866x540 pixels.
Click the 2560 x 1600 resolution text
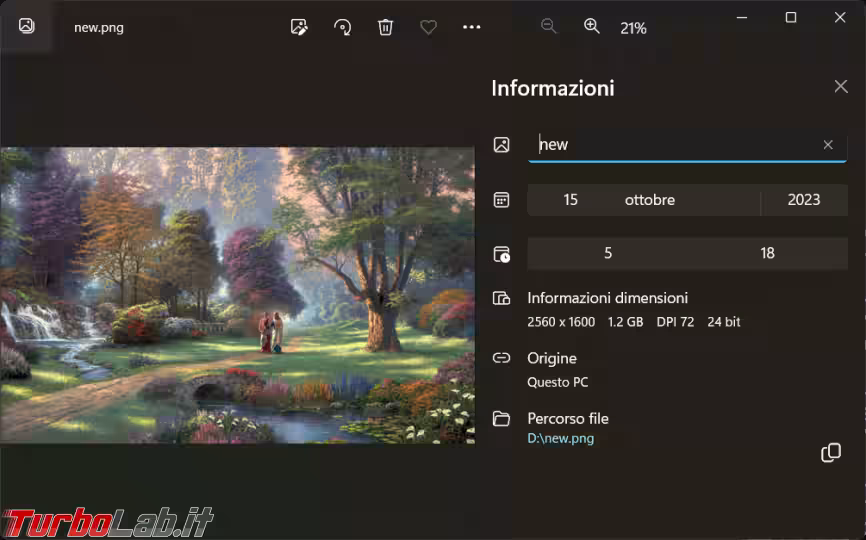click(561, 322)
